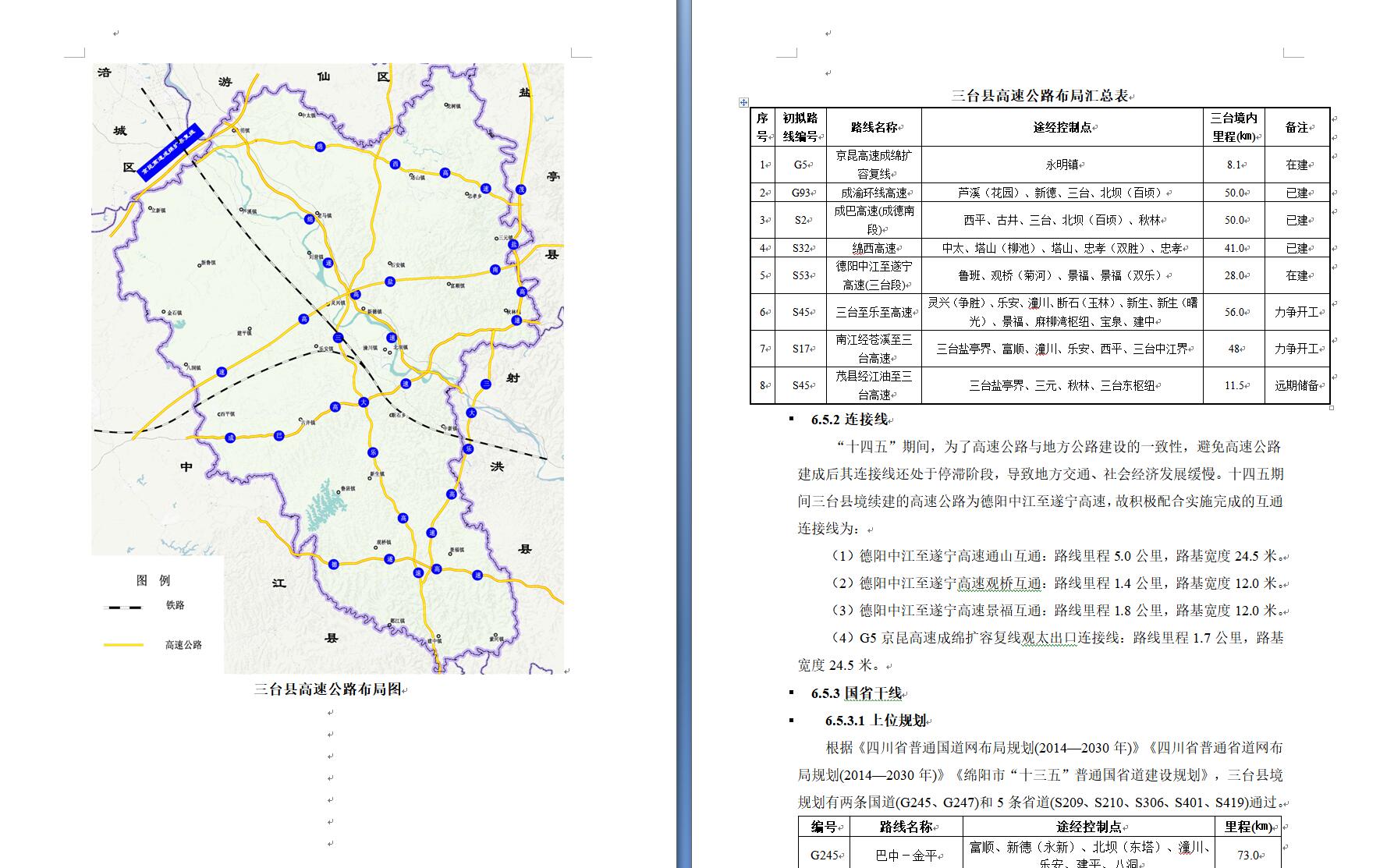Click the mileage value 41.0

click(x=1234, y=248)
